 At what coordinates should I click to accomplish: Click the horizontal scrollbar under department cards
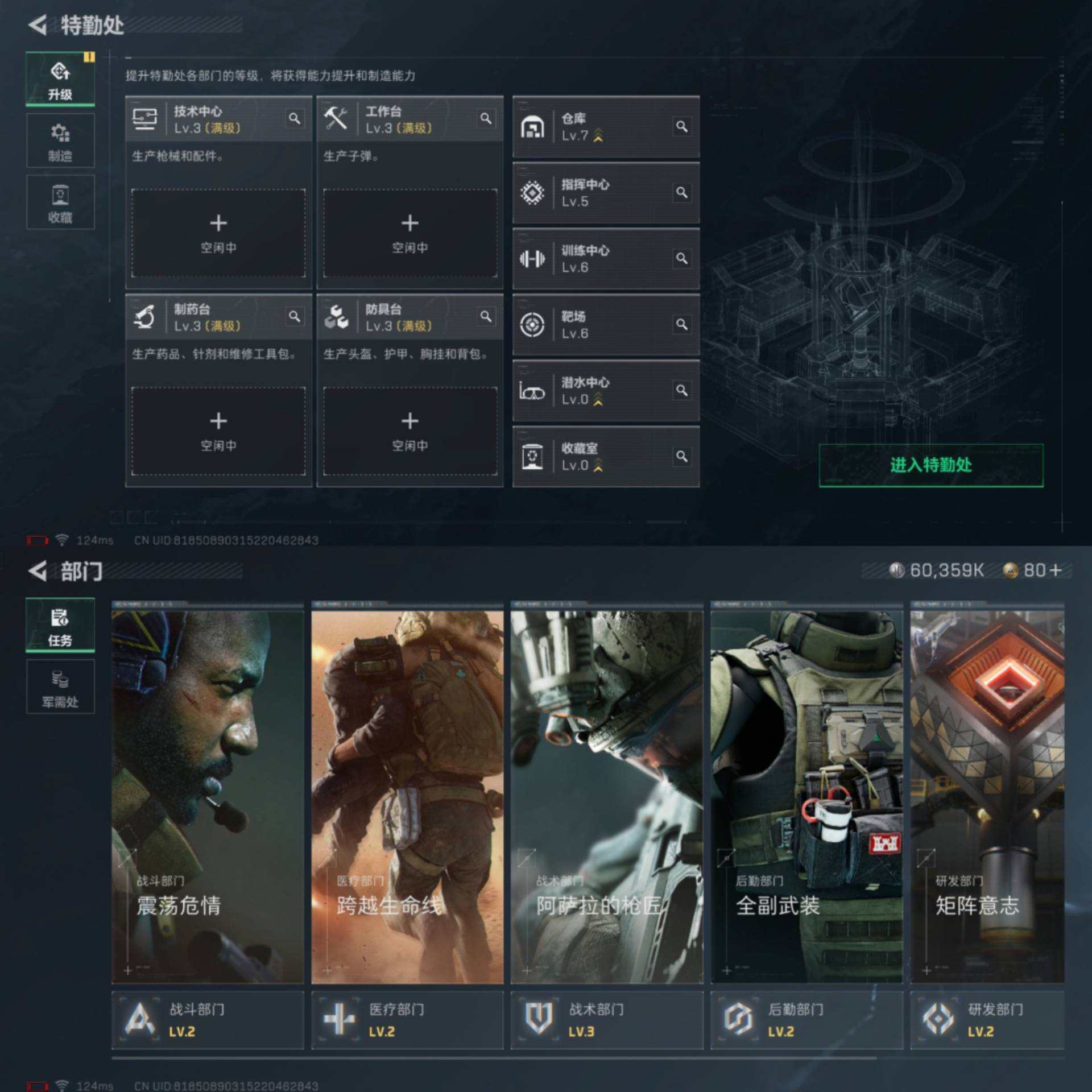point(494,1058)
